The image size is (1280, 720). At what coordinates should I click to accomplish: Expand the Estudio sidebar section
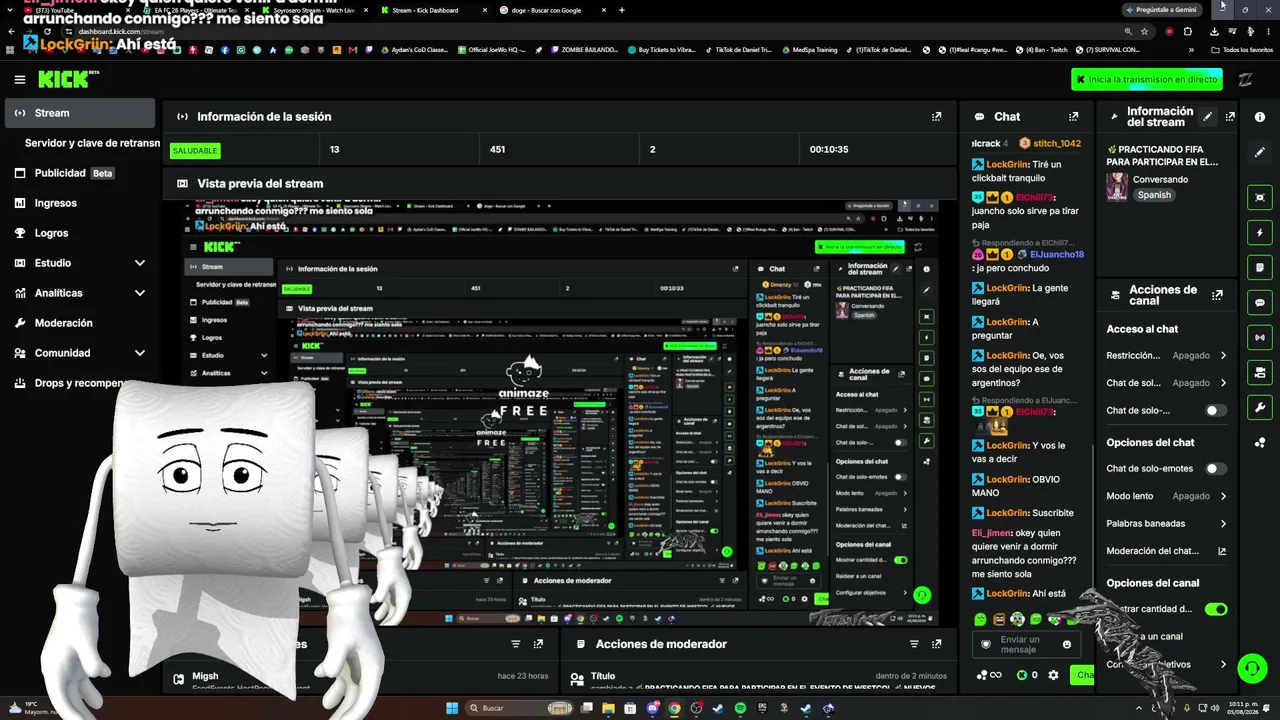(x=140, y=263)
